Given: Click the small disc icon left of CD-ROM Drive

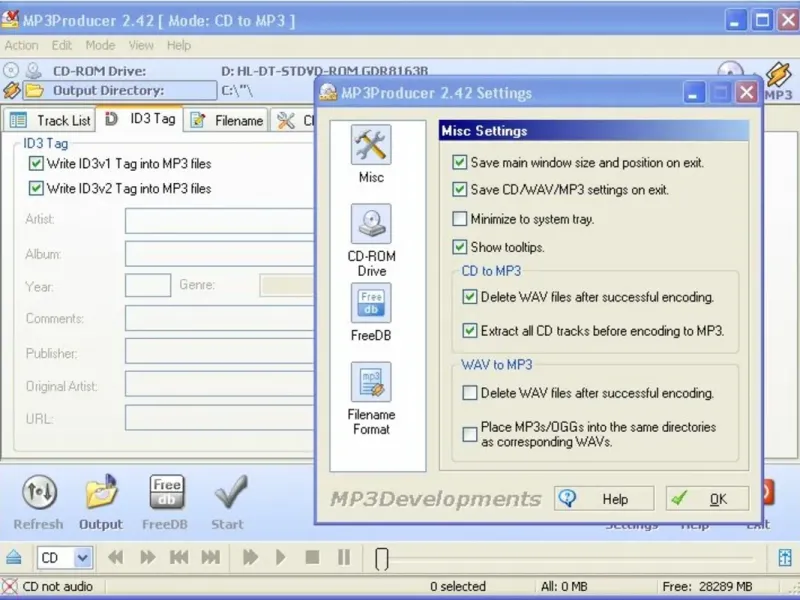Looking at the screenshot, I should [x=11, y=70].
